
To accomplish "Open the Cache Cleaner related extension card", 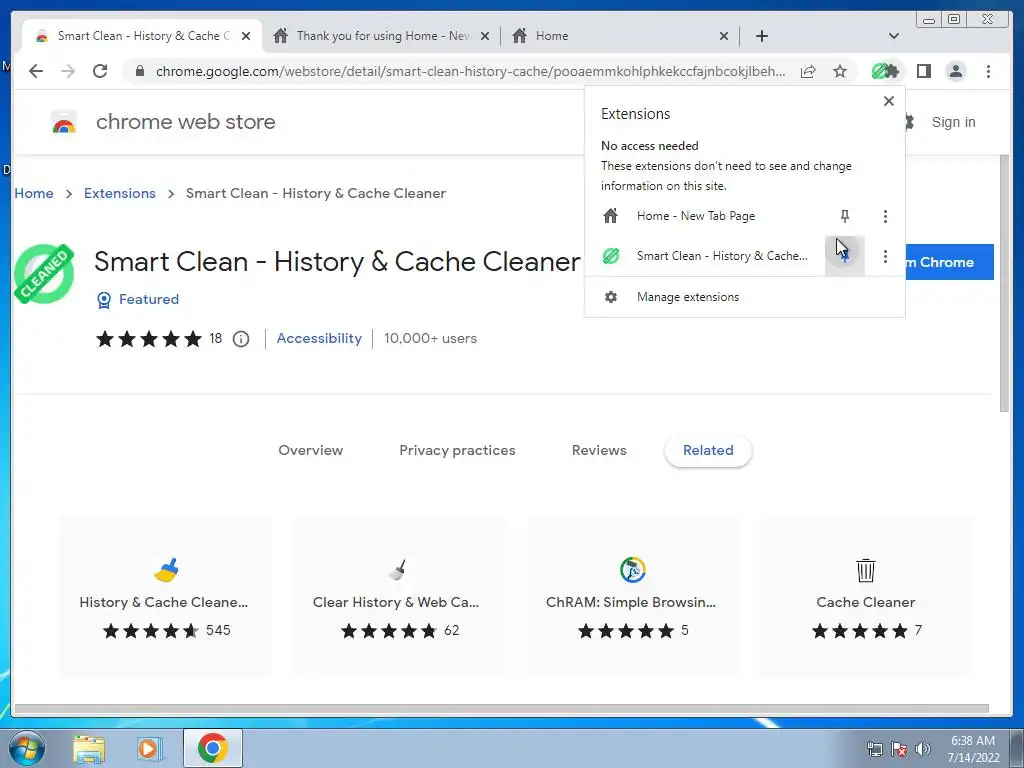I will tap(865, 596).
